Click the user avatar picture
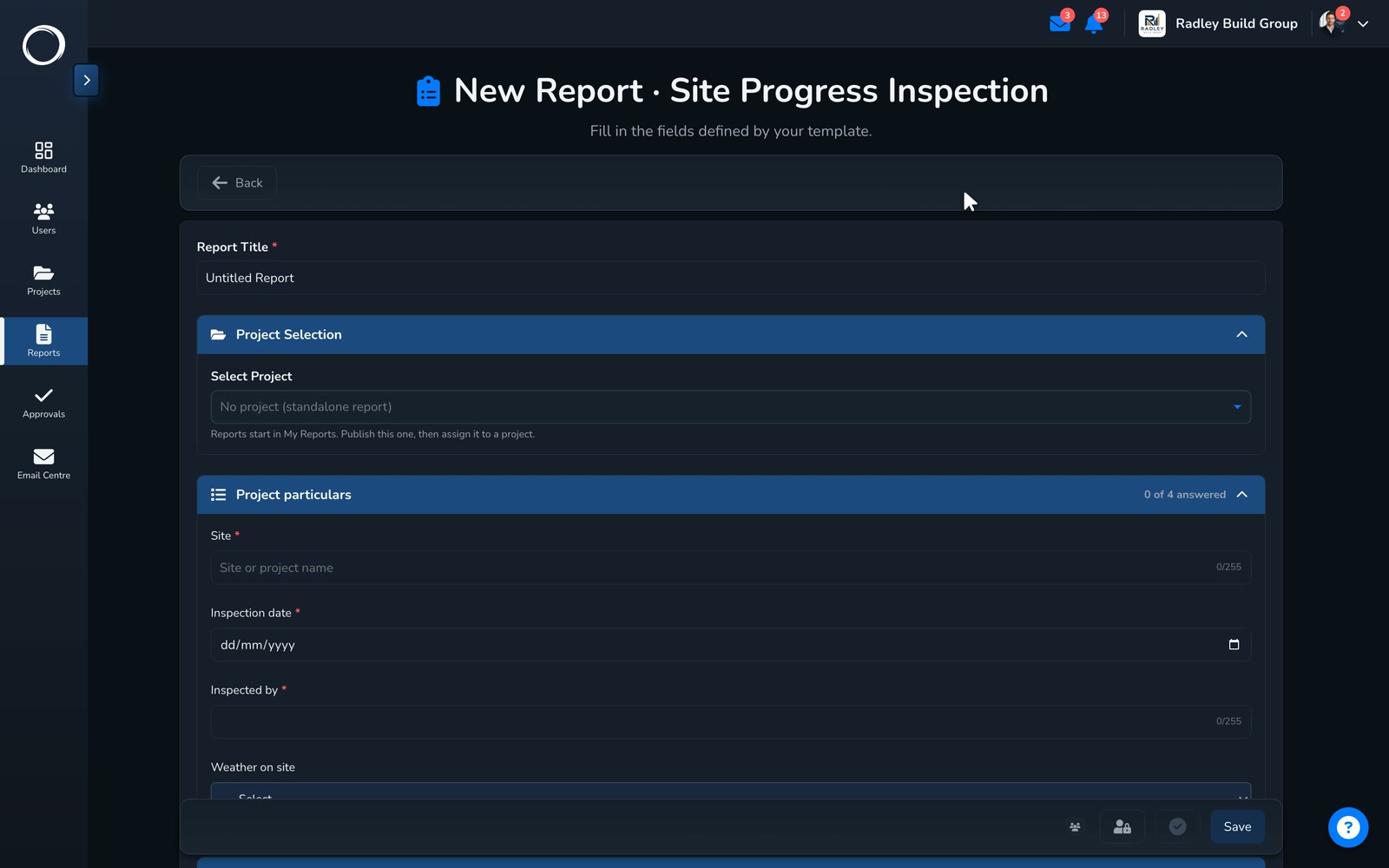 (x=1331, y=23)
